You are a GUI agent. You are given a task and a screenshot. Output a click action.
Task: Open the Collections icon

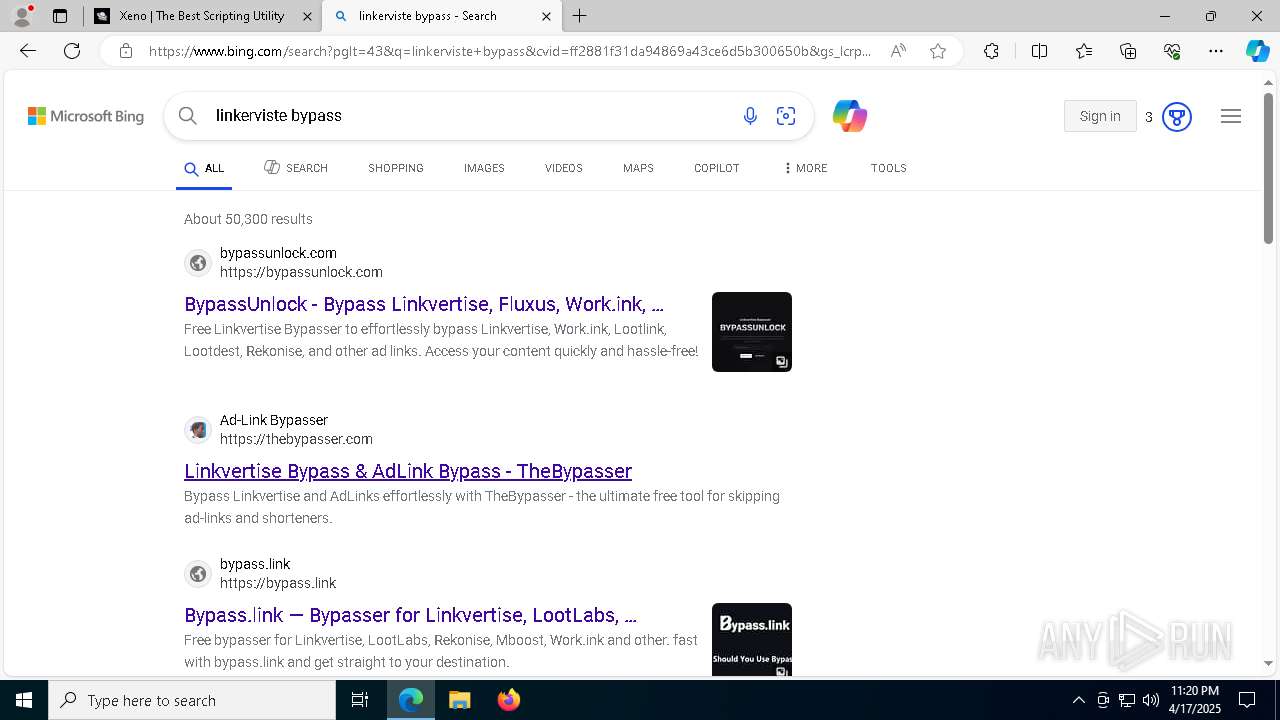pos(1128,51)
